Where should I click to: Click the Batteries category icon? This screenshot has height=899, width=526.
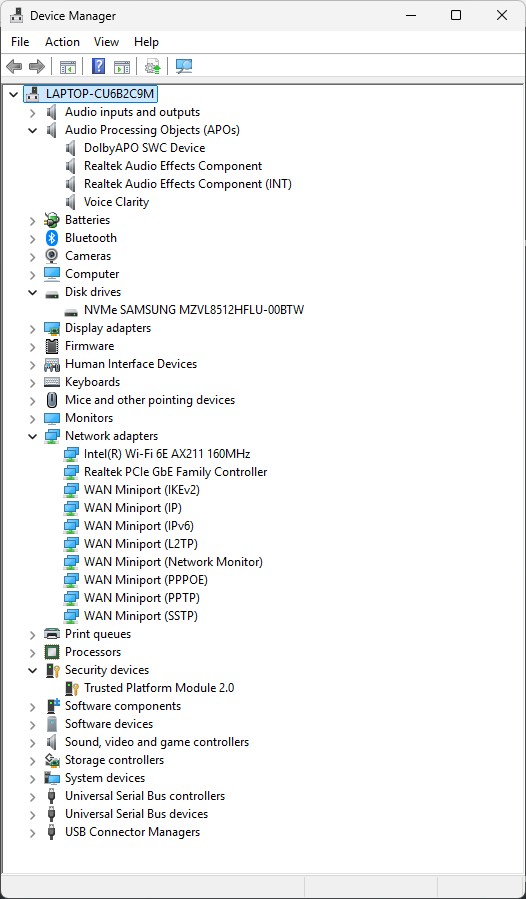52,220
